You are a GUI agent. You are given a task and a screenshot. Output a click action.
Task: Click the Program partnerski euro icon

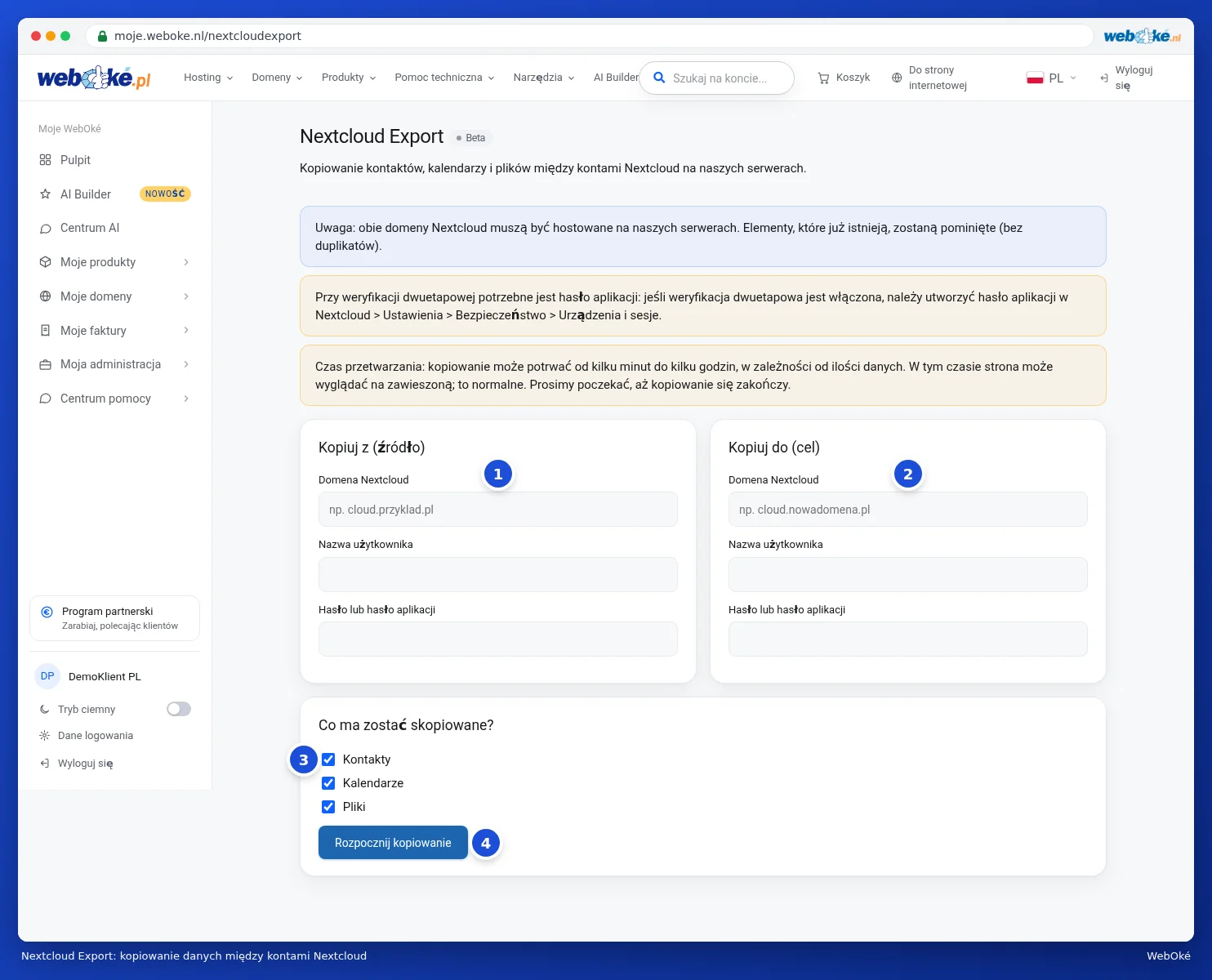(47, 612)
